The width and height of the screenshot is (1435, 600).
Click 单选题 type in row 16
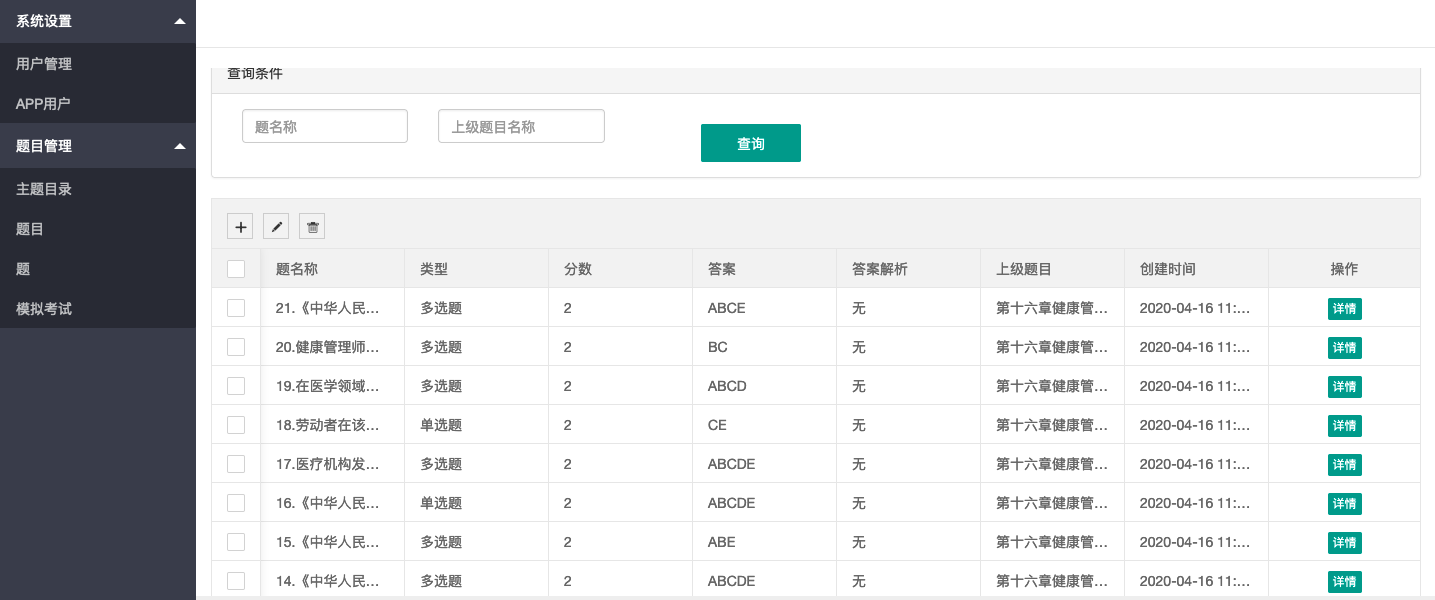[441, 503]
